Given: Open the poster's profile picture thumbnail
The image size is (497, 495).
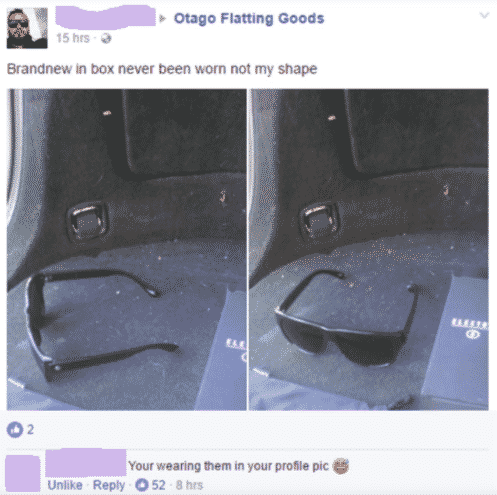Looking at the screenshot, I should [27, 28].
